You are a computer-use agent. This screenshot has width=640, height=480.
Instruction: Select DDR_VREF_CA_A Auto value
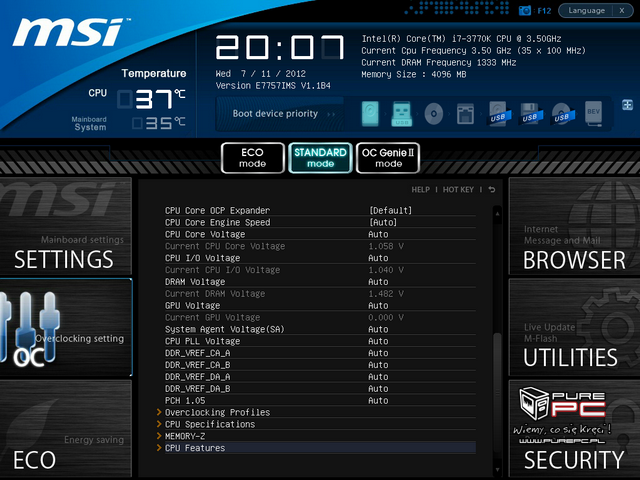[378, 353]
